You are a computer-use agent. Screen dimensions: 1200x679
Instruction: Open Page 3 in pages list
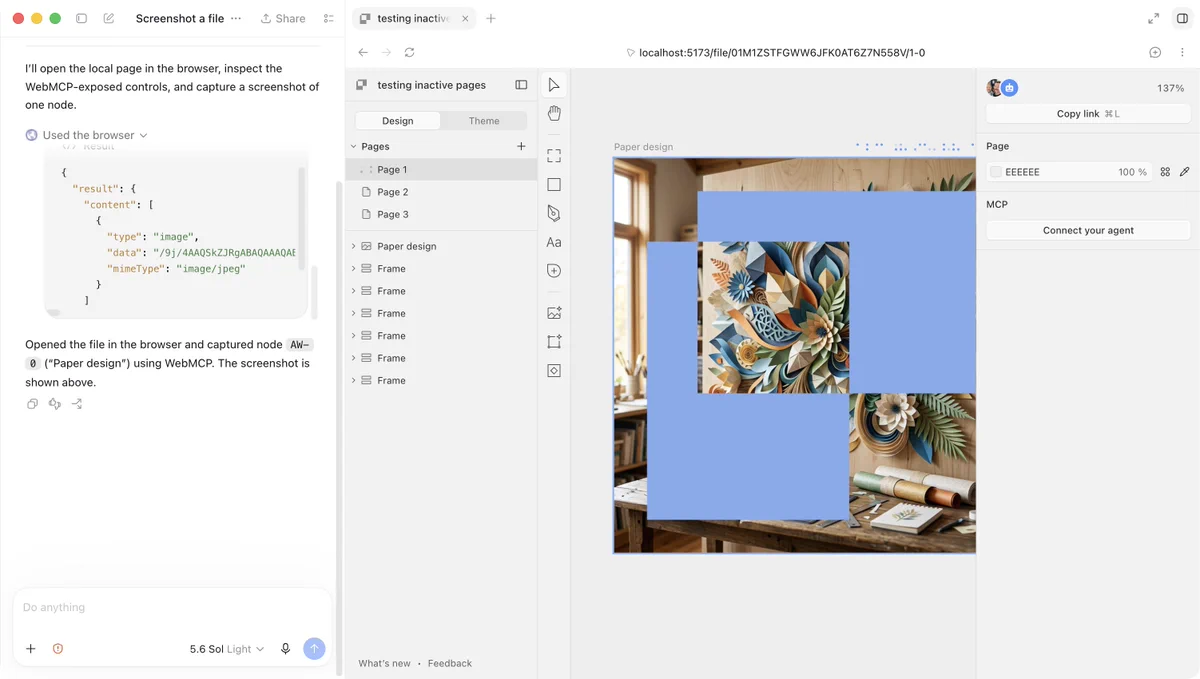(441, 214)
